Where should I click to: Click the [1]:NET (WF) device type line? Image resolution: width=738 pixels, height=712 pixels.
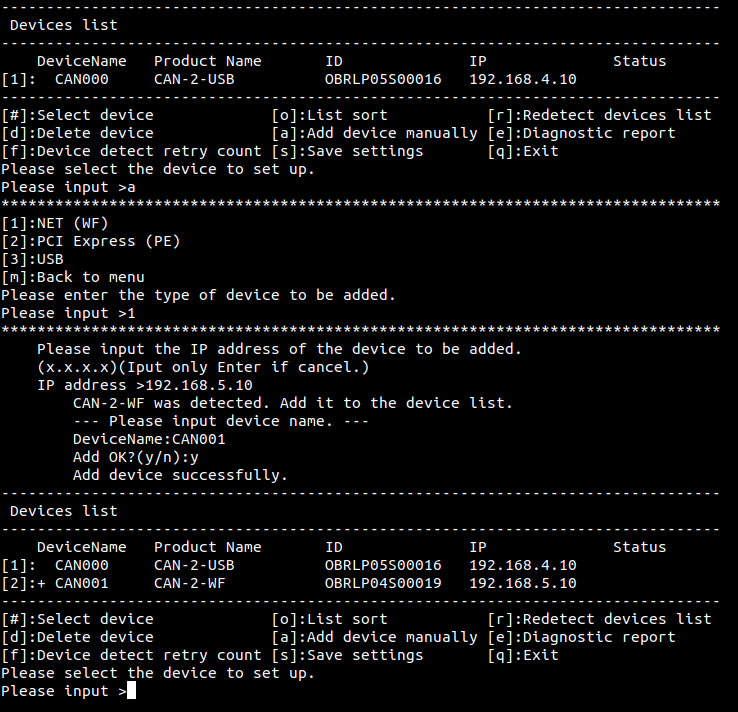click(55, 223)
